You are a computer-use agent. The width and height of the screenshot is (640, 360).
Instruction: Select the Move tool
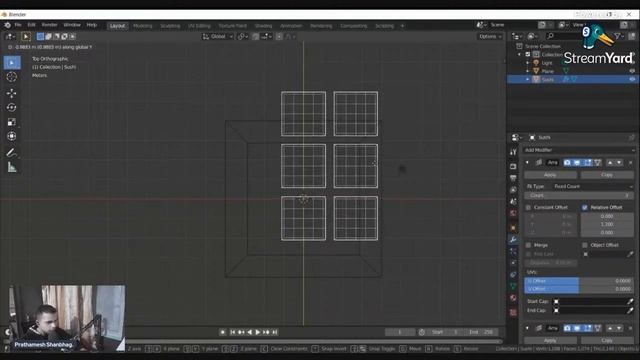tap(11, 93)
